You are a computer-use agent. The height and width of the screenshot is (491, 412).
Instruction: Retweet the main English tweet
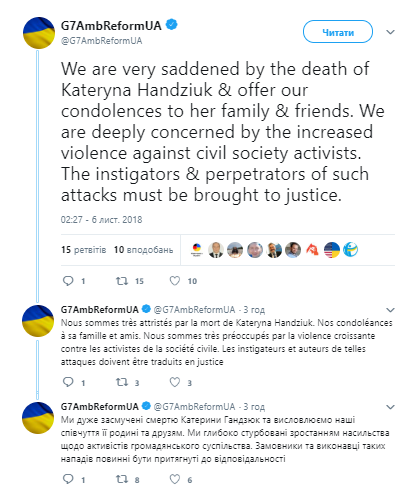point(122,281)
